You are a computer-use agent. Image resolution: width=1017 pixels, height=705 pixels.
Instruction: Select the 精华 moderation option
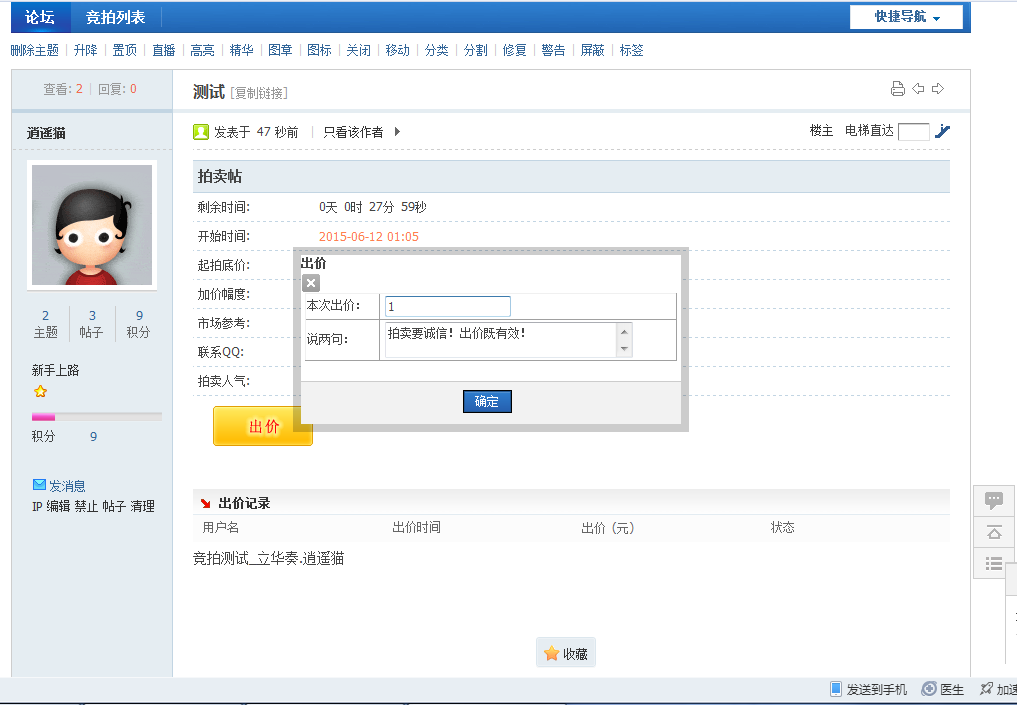pyautogui.click(x=241, y=50)
